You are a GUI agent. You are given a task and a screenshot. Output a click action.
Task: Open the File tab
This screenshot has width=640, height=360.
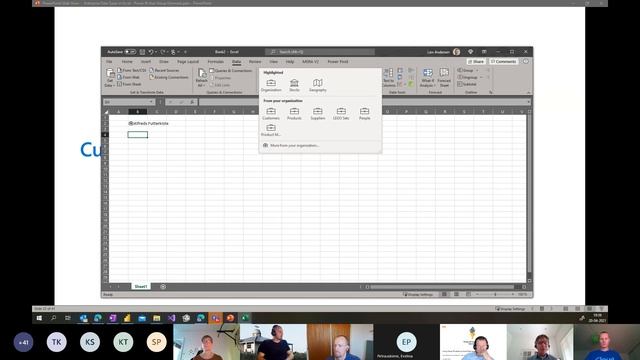point(109,62)
